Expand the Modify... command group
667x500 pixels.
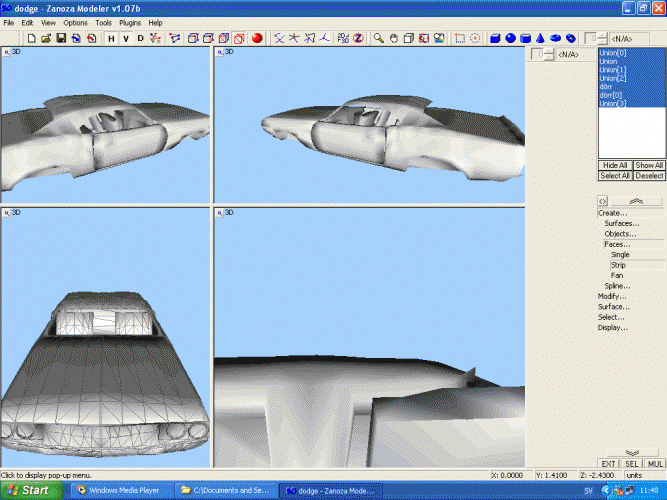[612, 296]
